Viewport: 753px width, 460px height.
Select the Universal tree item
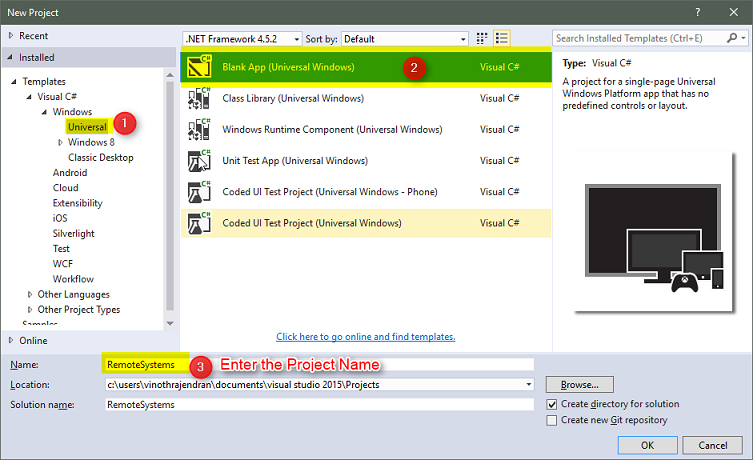pyautogui.click(x=87, y=127)
